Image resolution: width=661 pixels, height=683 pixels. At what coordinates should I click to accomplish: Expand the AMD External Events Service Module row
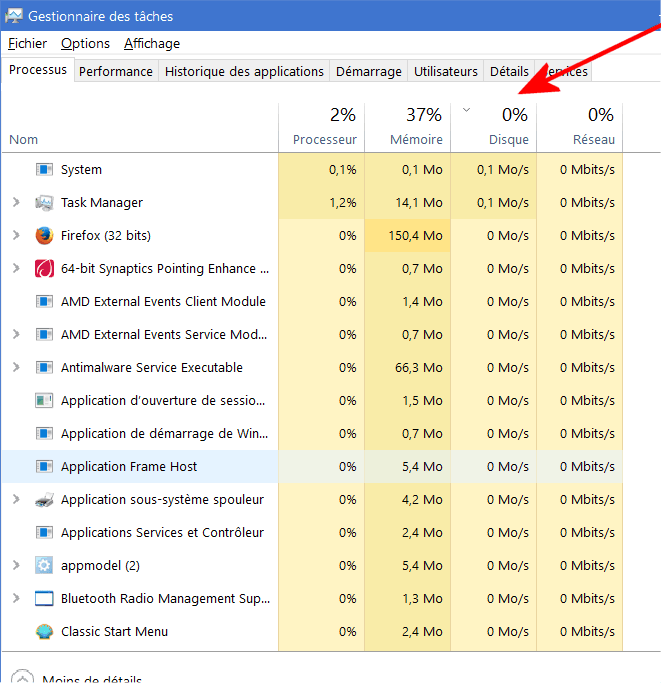tap(16, 334)
